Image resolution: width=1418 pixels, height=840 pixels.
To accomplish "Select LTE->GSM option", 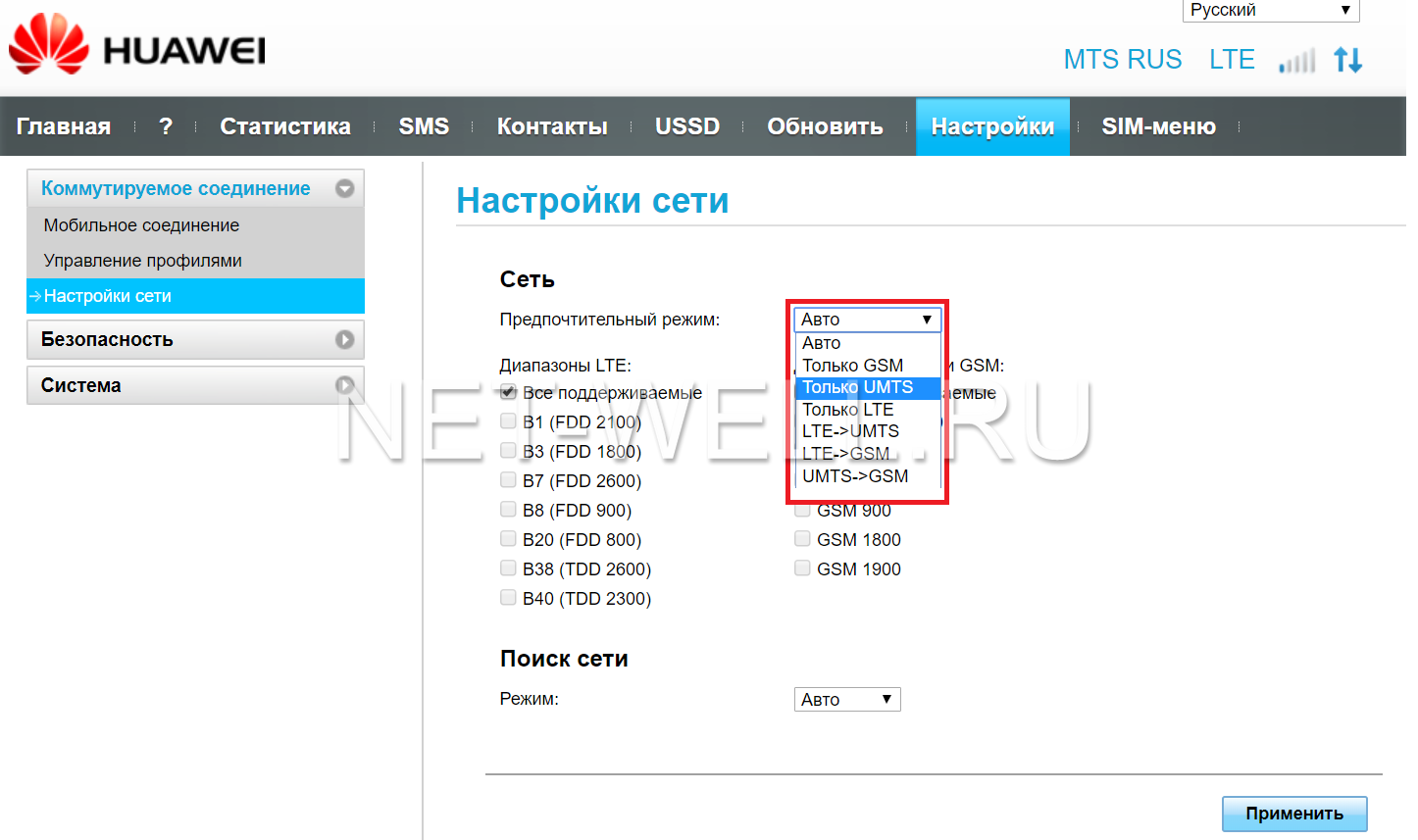I will pyautogui.click(x=867, y=454).
